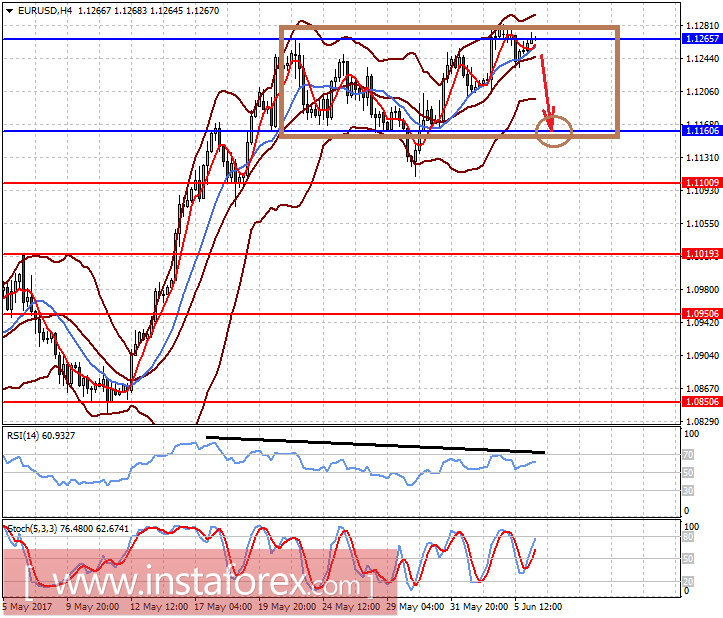723x618 pixels.
Task: Click the black RSI divergence trendline
Action: (x=375, y=445)
